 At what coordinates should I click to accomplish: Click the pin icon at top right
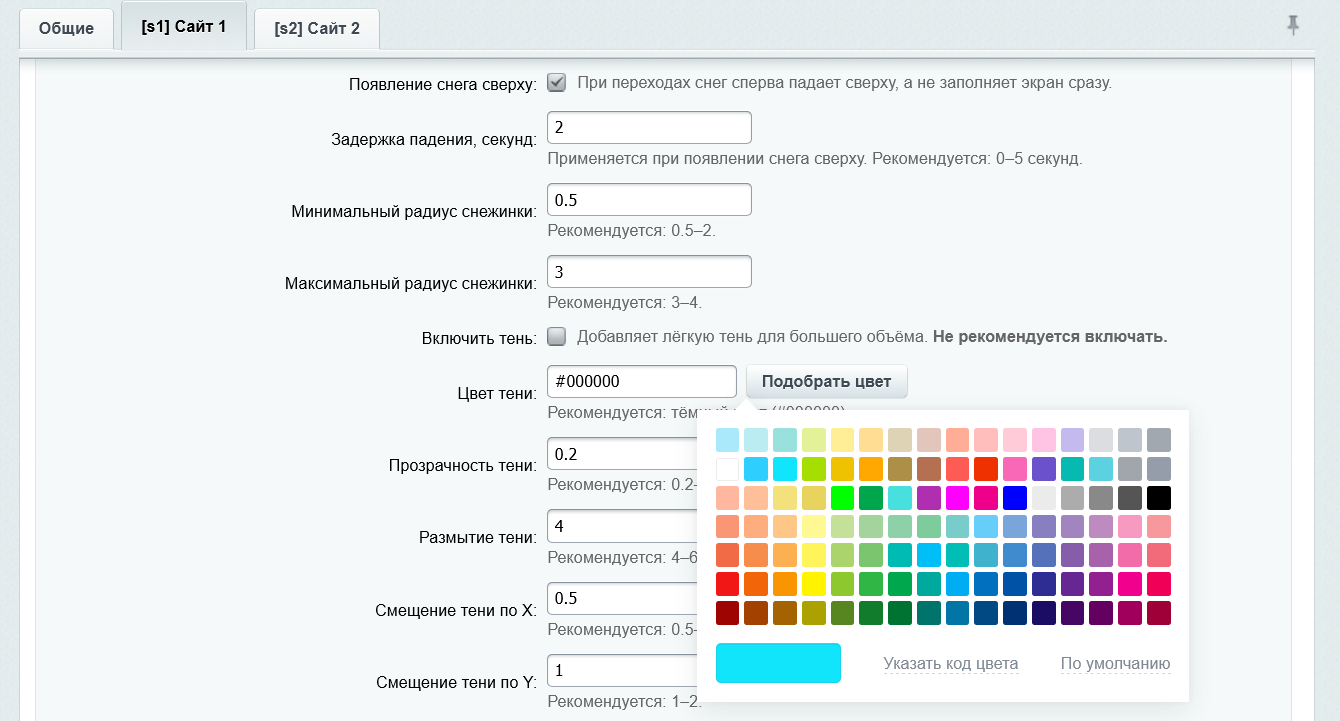(1293, 26)
